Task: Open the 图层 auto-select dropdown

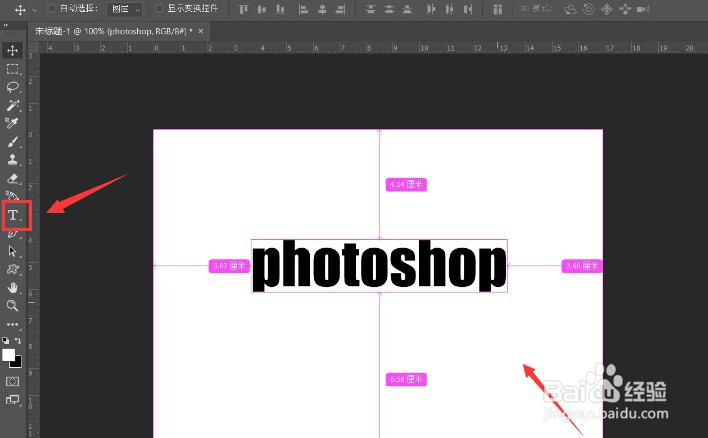Action: click(x=125, y=9)
